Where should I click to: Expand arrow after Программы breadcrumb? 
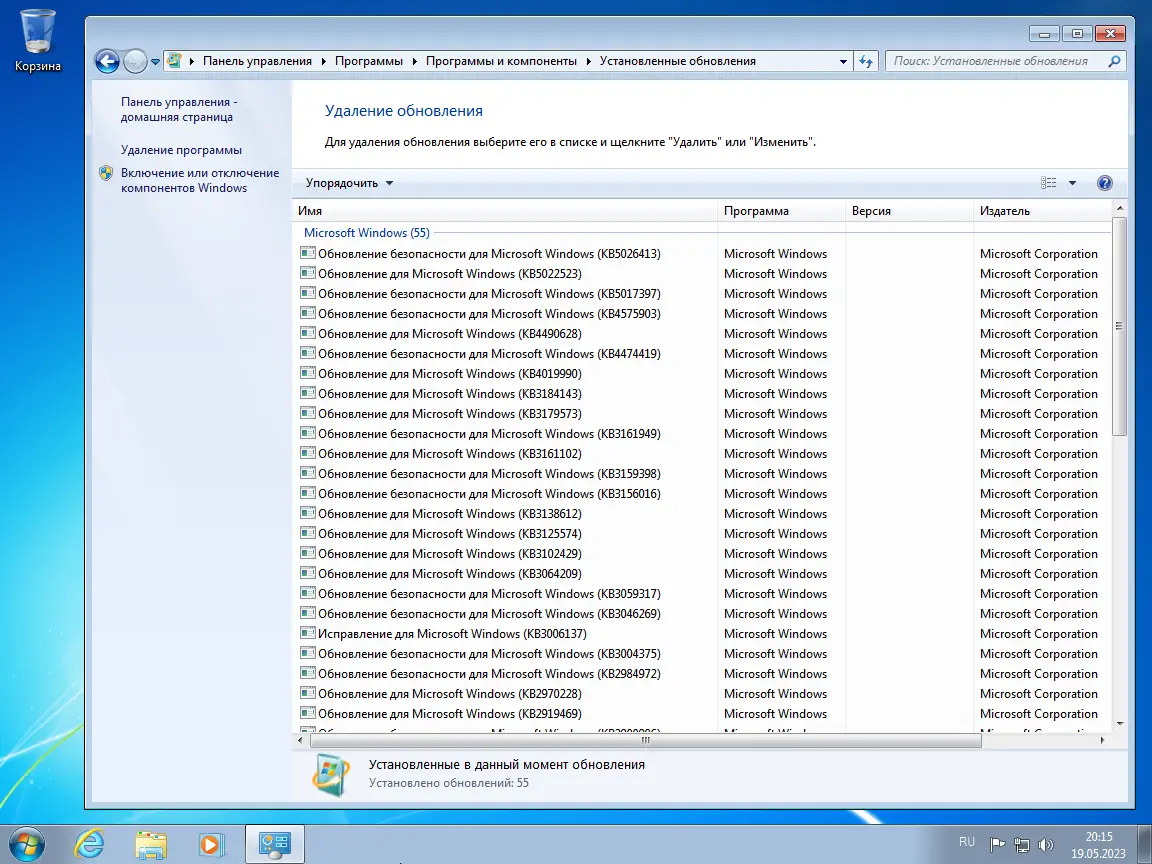pyautogui.click(x=414, y=62)
